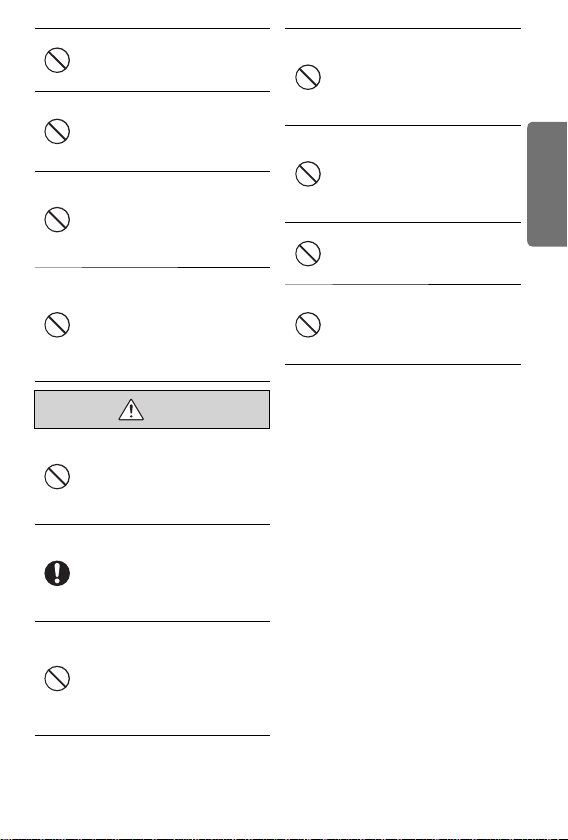Click the topmost prohibition icon in right column
568x840 pixels.
click(x=308, y=77)
